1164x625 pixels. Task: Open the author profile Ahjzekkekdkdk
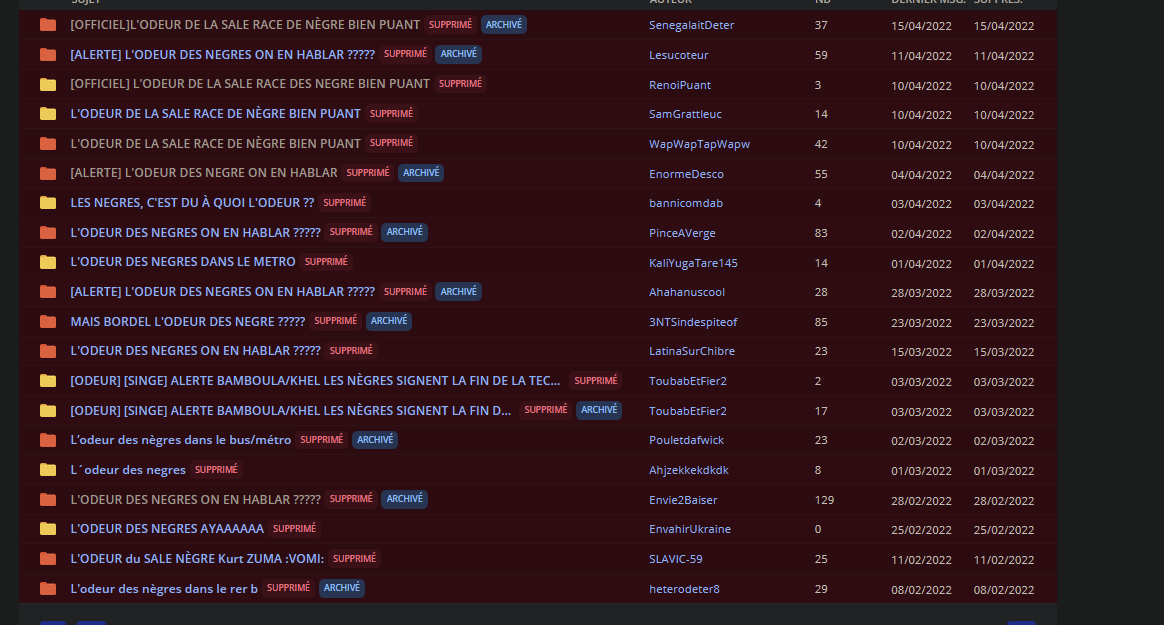pyautogui.click(x=689, y=470)
